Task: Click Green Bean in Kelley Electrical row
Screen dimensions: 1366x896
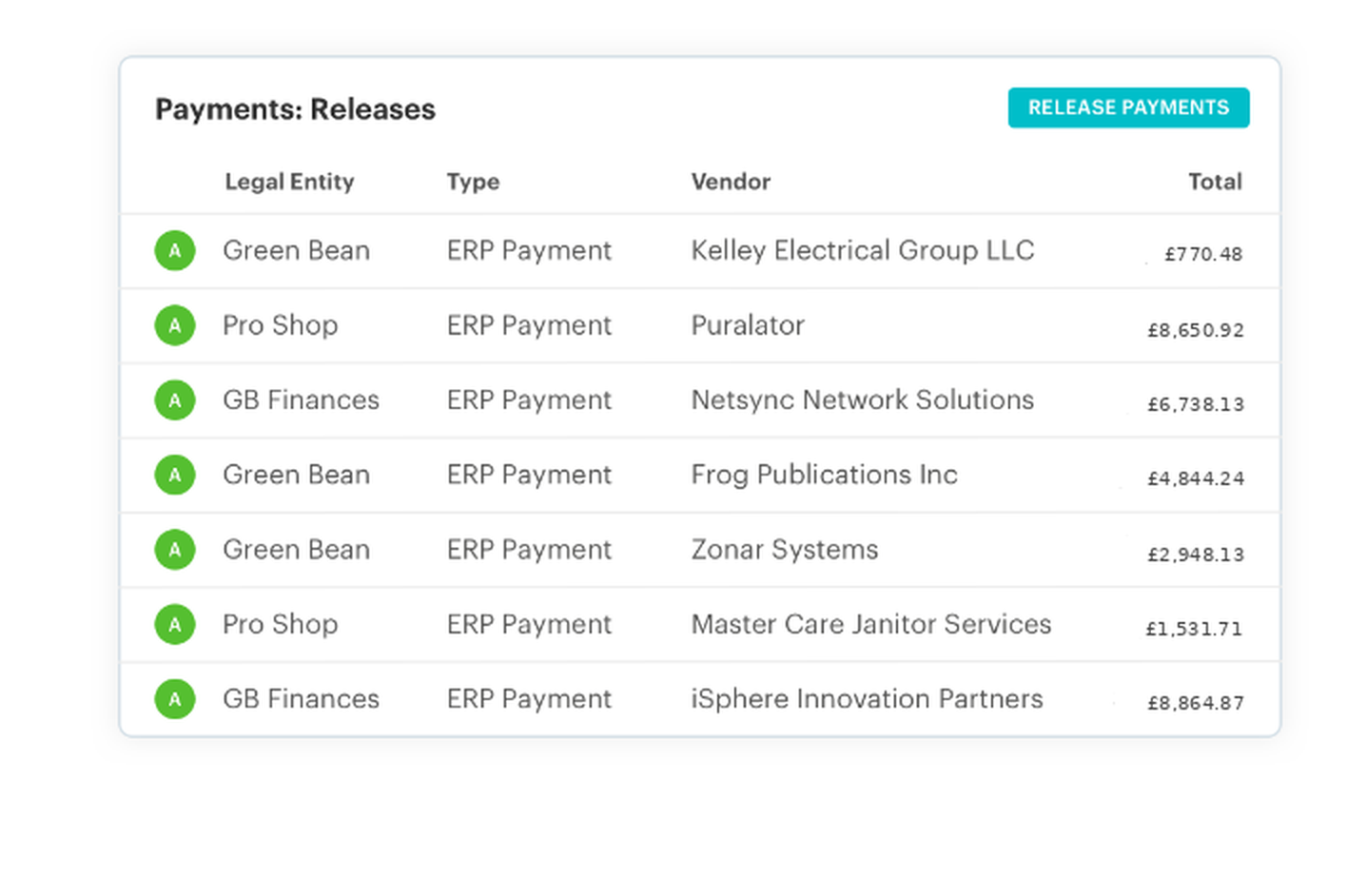Action: 296,250
